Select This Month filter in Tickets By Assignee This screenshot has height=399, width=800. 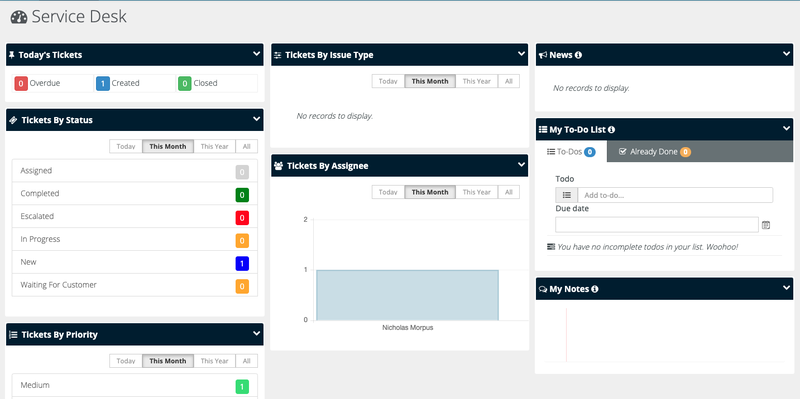[430, 192]
